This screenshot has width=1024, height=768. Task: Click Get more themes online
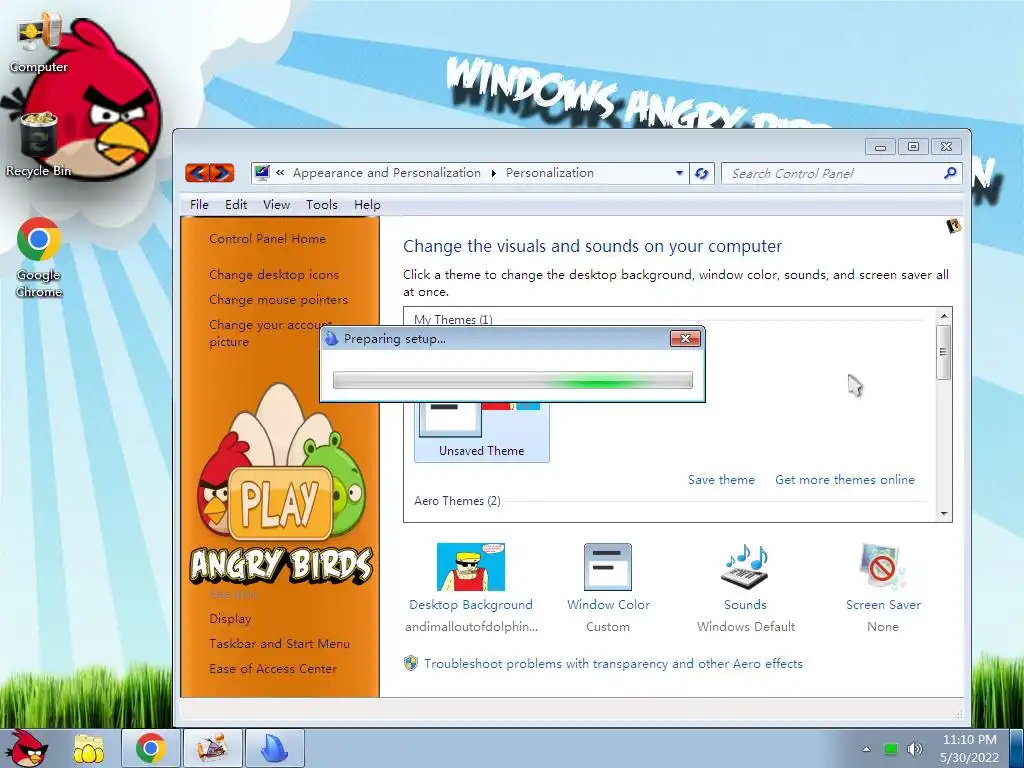click(x=845, y=479)
